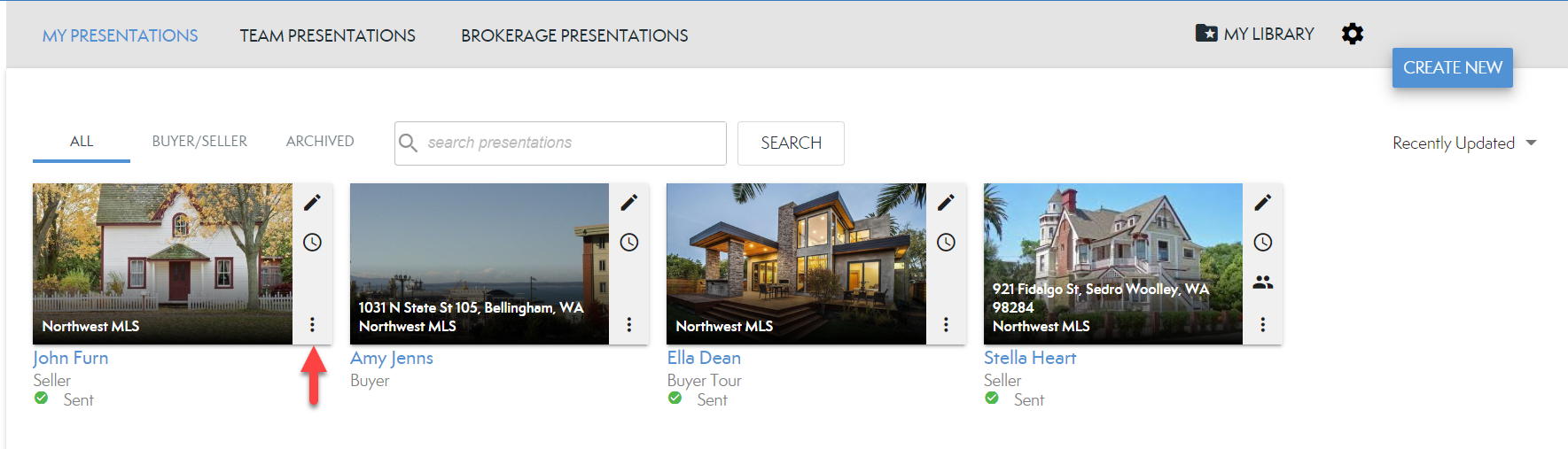
Task: Open the Stella Heart presentation link
Action: pos(1029,358)
